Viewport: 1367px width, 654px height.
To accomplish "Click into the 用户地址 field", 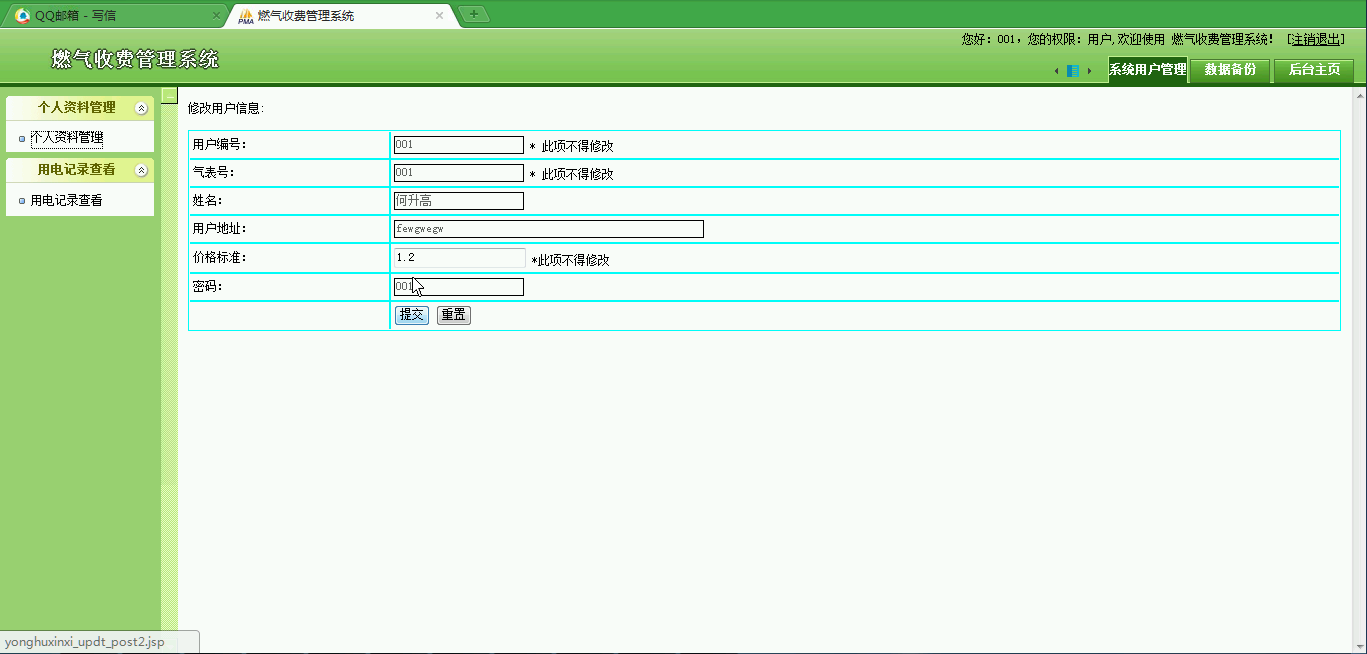I will pyautogui.click(x=548, y=229).
